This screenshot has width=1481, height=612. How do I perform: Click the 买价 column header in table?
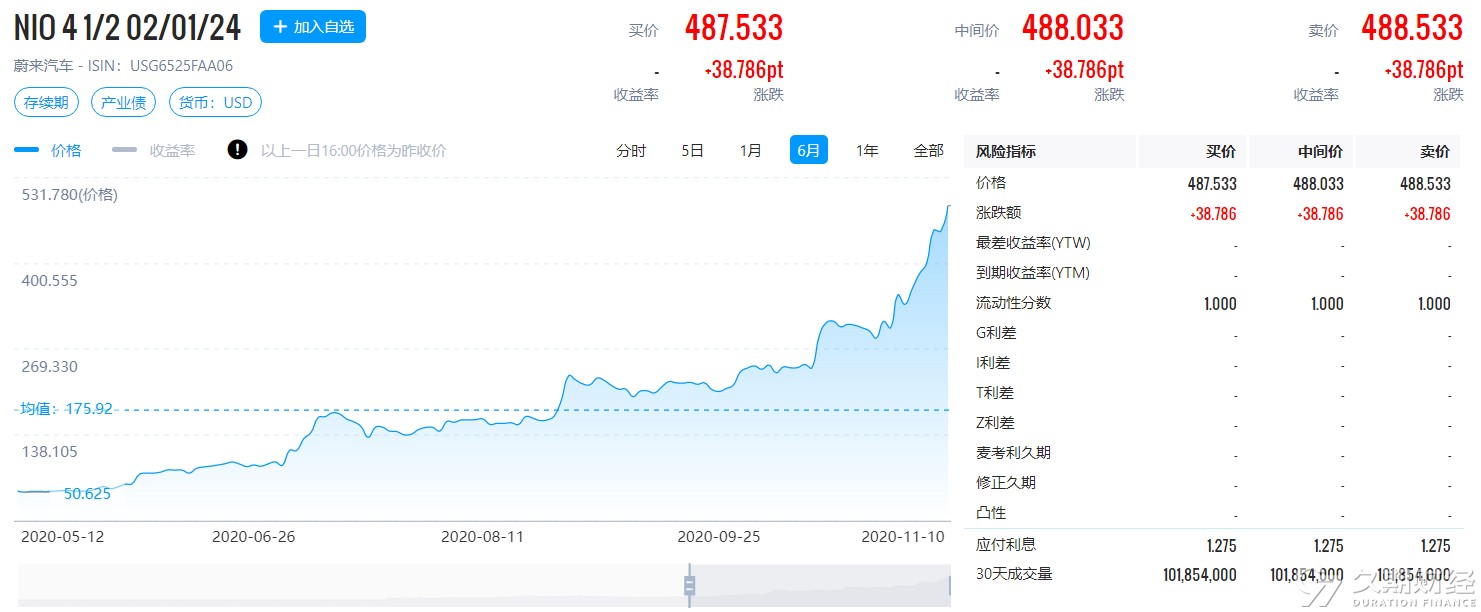[1221, 152]
